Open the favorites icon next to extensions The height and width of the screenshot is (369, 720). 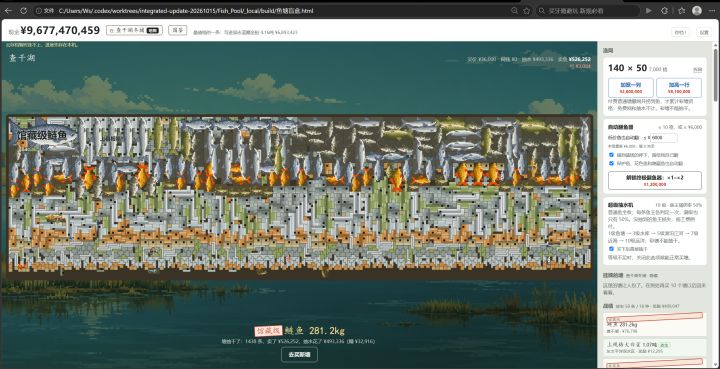(x=681, y=11)
